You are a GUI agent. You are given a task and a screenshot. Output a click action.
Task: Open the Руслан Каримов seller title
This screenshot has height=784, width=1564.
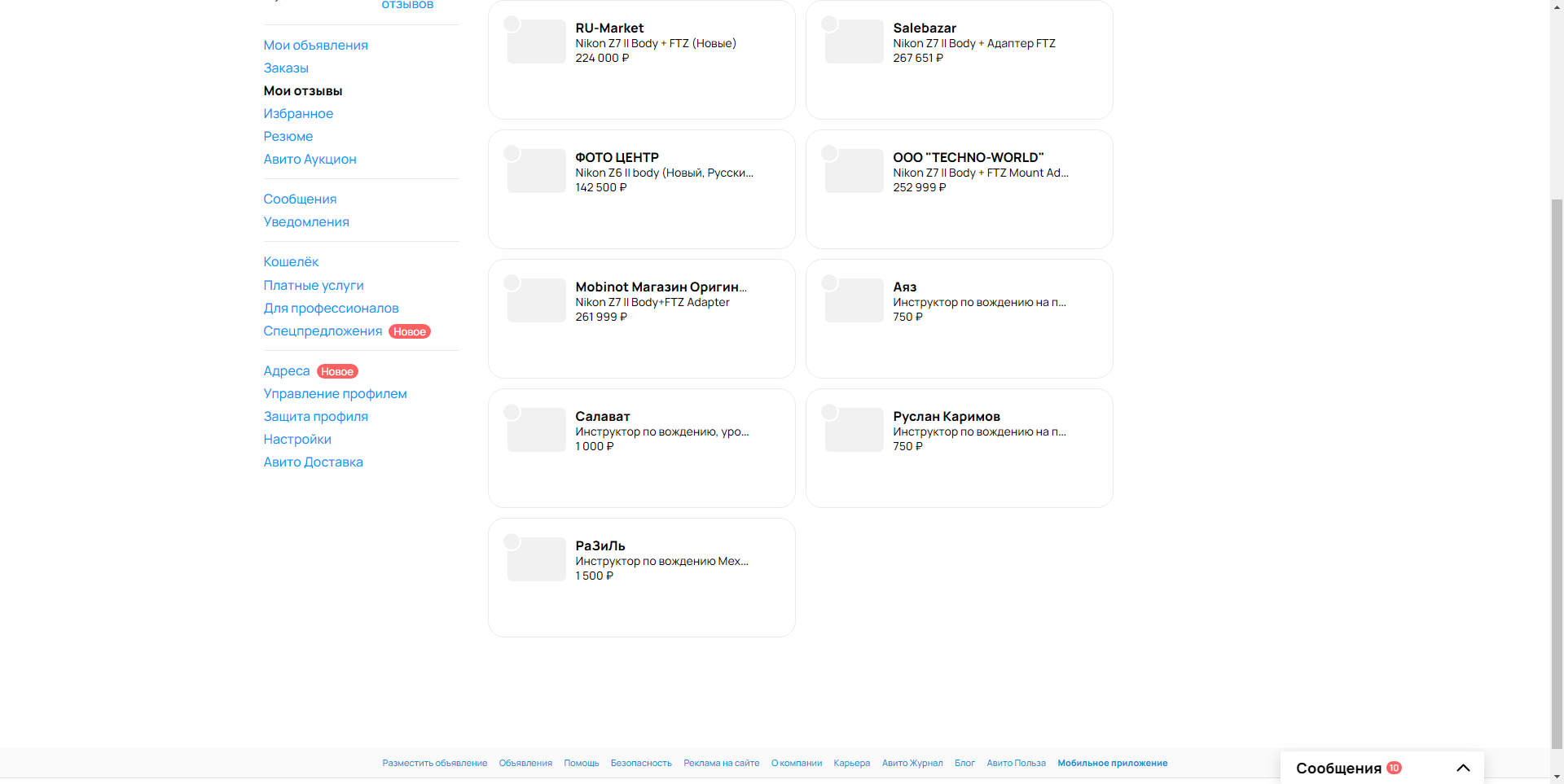tap(947, 416)
